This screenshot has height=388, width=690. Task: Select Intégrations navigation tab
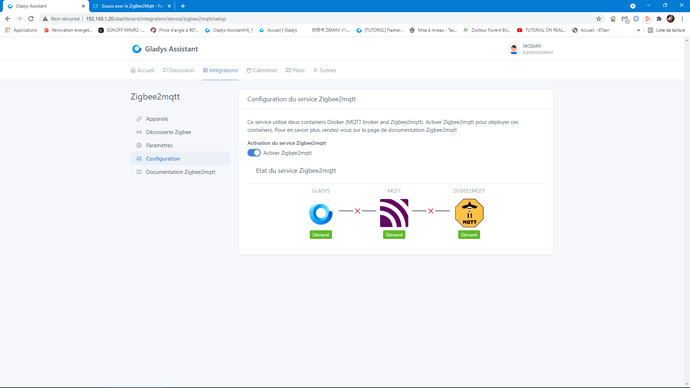point(220,70)
